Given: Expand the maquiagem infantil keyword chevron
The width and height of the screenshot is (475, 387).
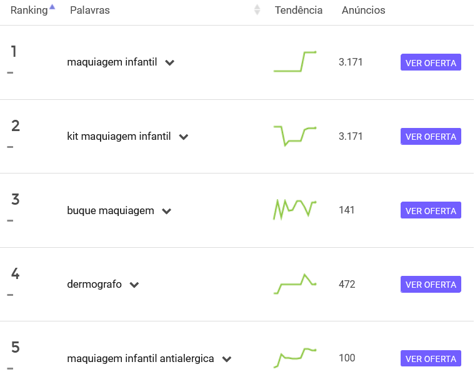Looking at the screenshot, I should [x=170, y=63].
